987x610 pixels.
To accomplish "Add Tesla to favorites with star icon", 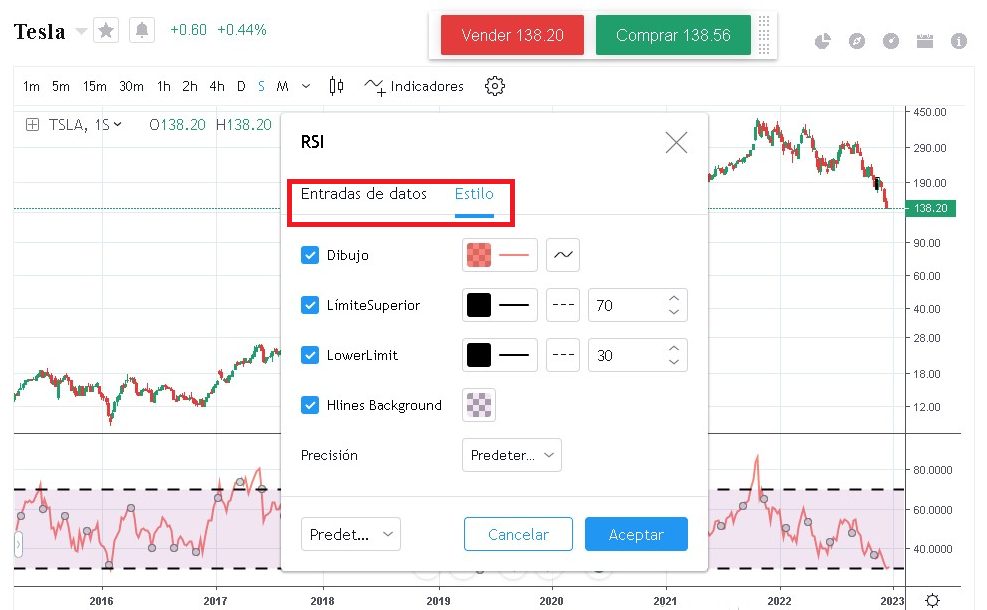I will coord(106,31).
